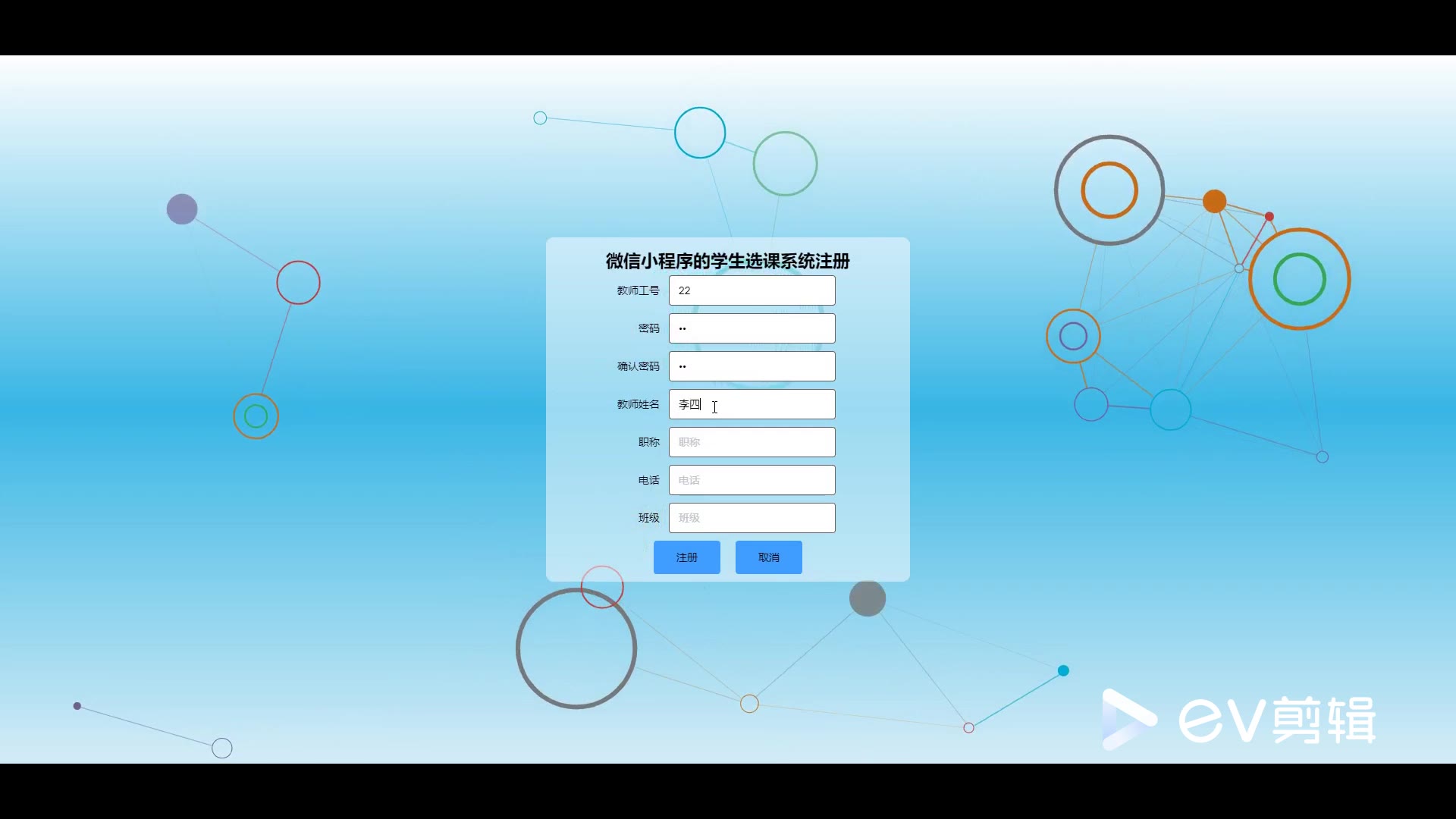1456x819 pixels.
Task: Click the 电话 label text
Action: pos(648,480)
